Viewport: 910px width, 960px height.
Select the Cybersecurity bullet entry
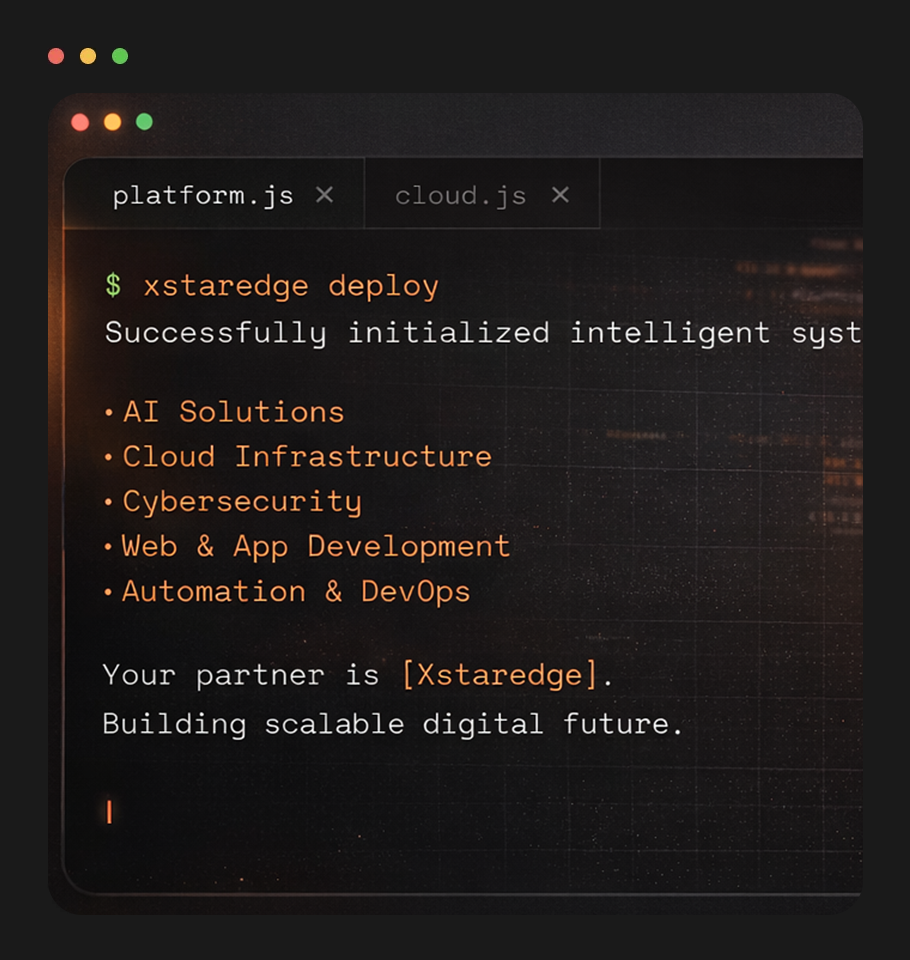[242, 502]
